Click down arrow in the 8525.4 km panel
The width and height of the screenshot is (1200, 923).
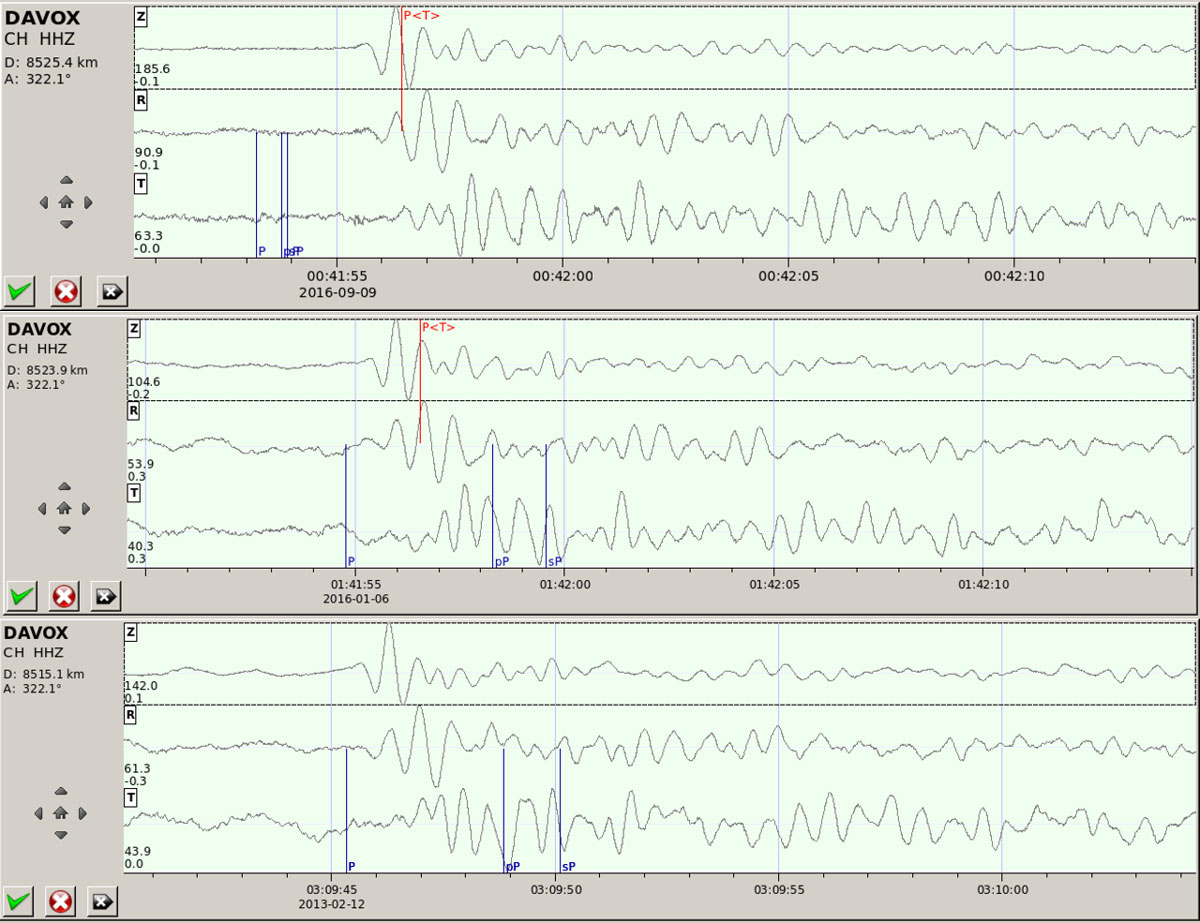tap(66, 224)
